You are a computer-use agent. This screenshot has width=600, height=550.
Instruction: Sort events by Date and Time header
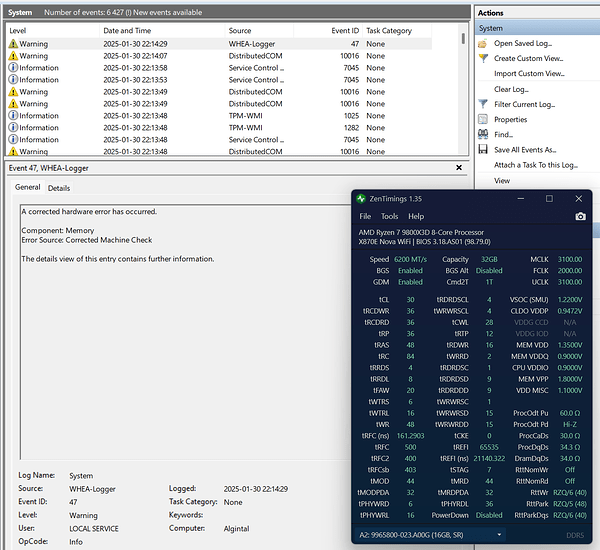click(x=162, y=31)
